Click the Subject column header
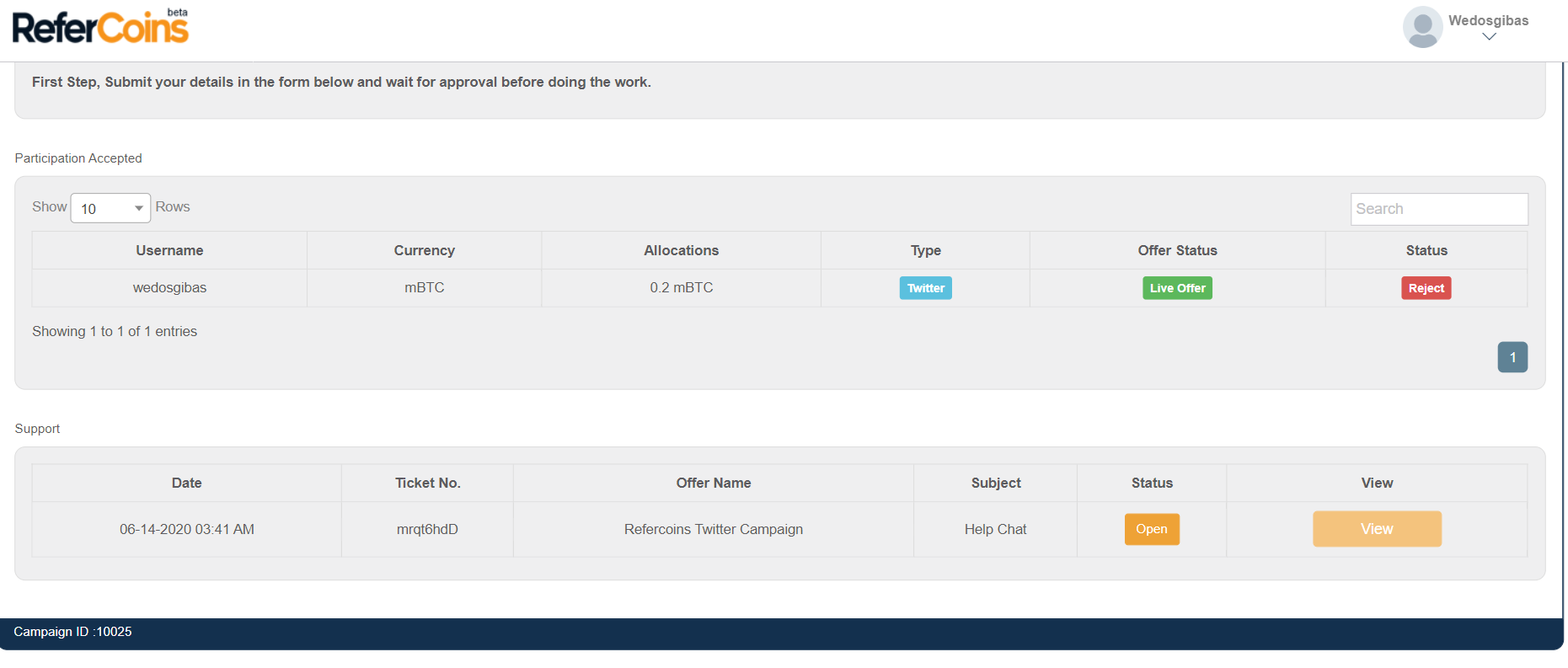 (996, 483)
